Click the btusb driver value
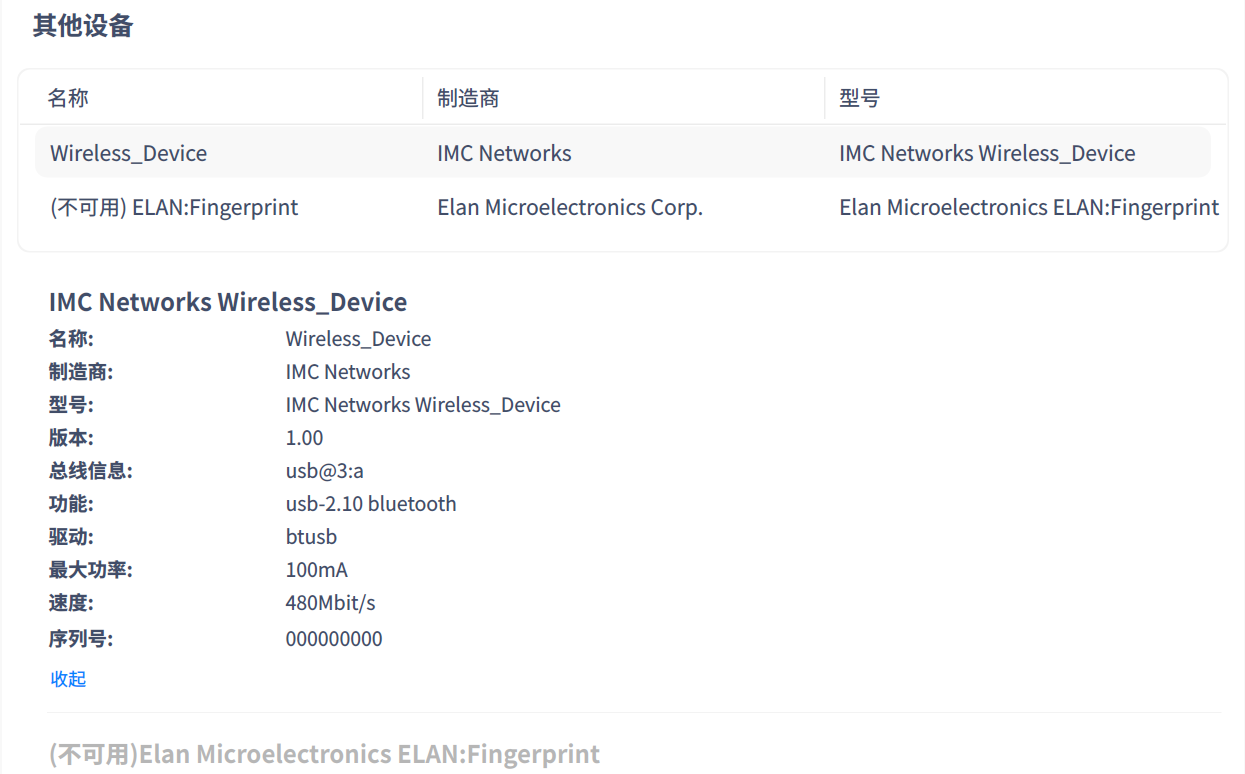The height and width of the screenshot is (774, 1245). (x=311, y=537)
